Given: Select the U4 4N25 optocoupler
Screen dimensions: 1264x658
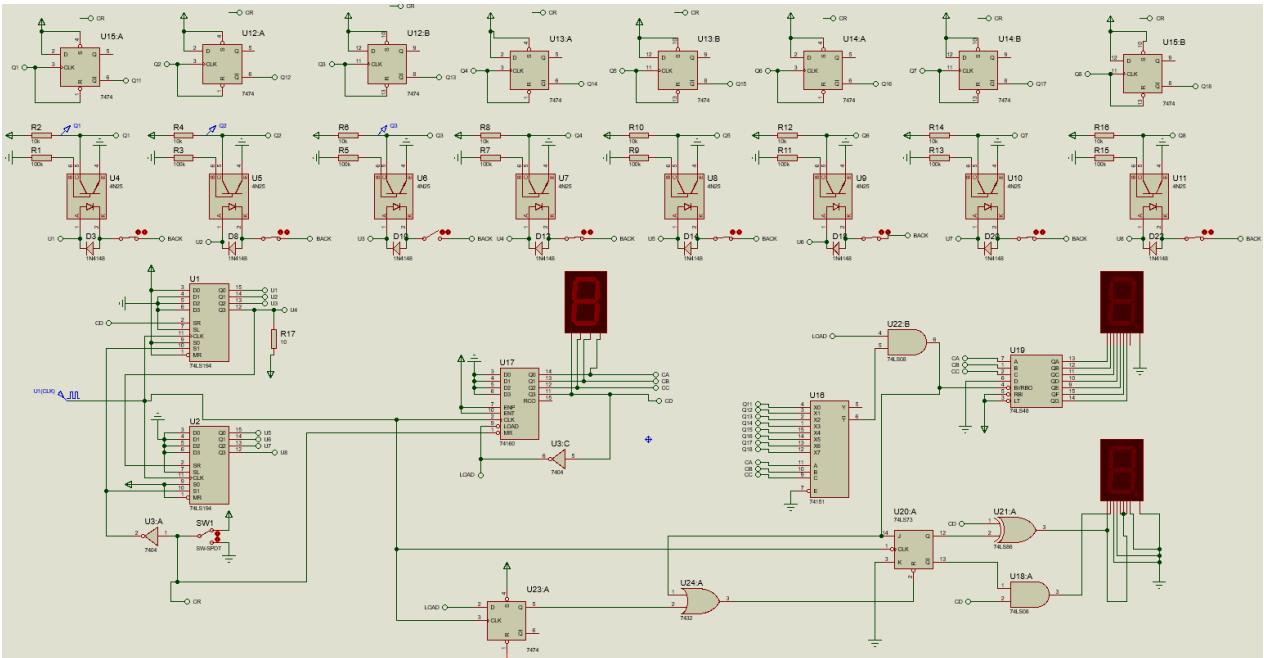Looking at the screenshot, I should [x=88, y=195].
